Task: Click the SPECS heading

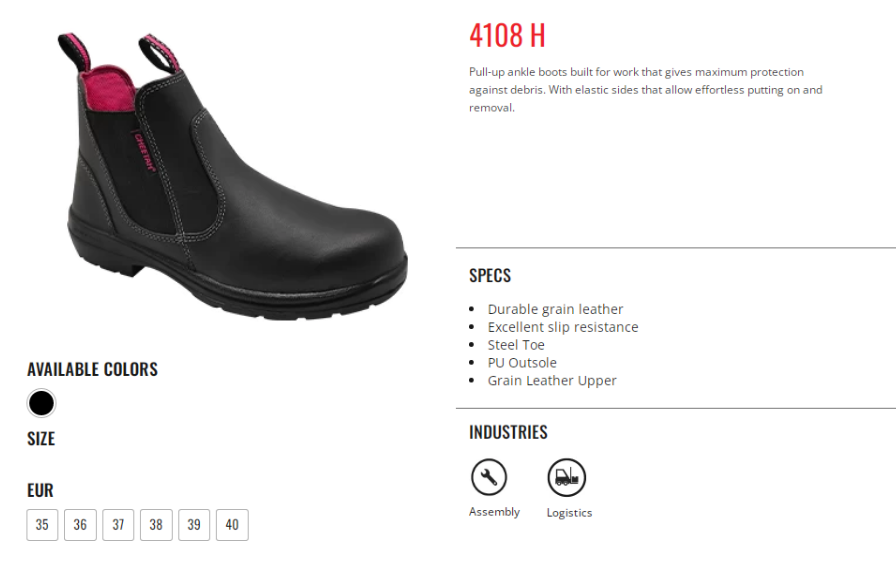Action: (x=490, y=275)
